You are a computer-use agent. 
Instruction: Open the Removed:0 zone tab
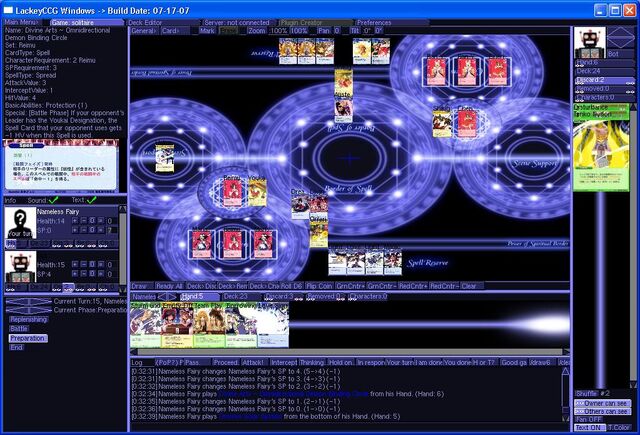325,297
